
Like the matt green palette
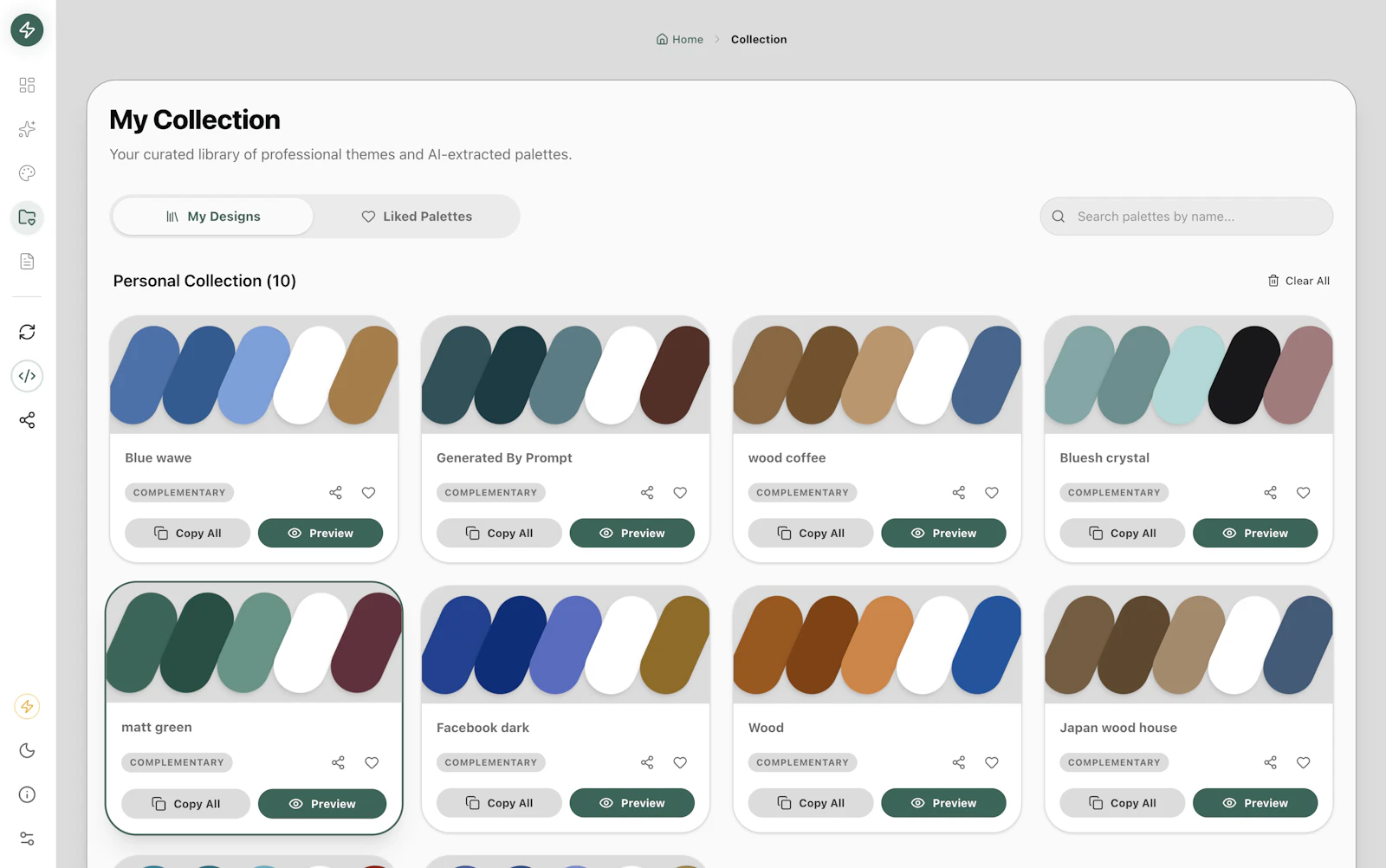[x=372, y=763]
